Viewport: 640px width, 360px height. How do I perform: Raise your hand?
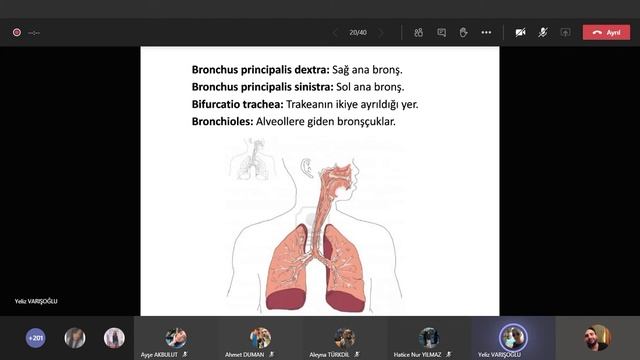pos(463,32)
